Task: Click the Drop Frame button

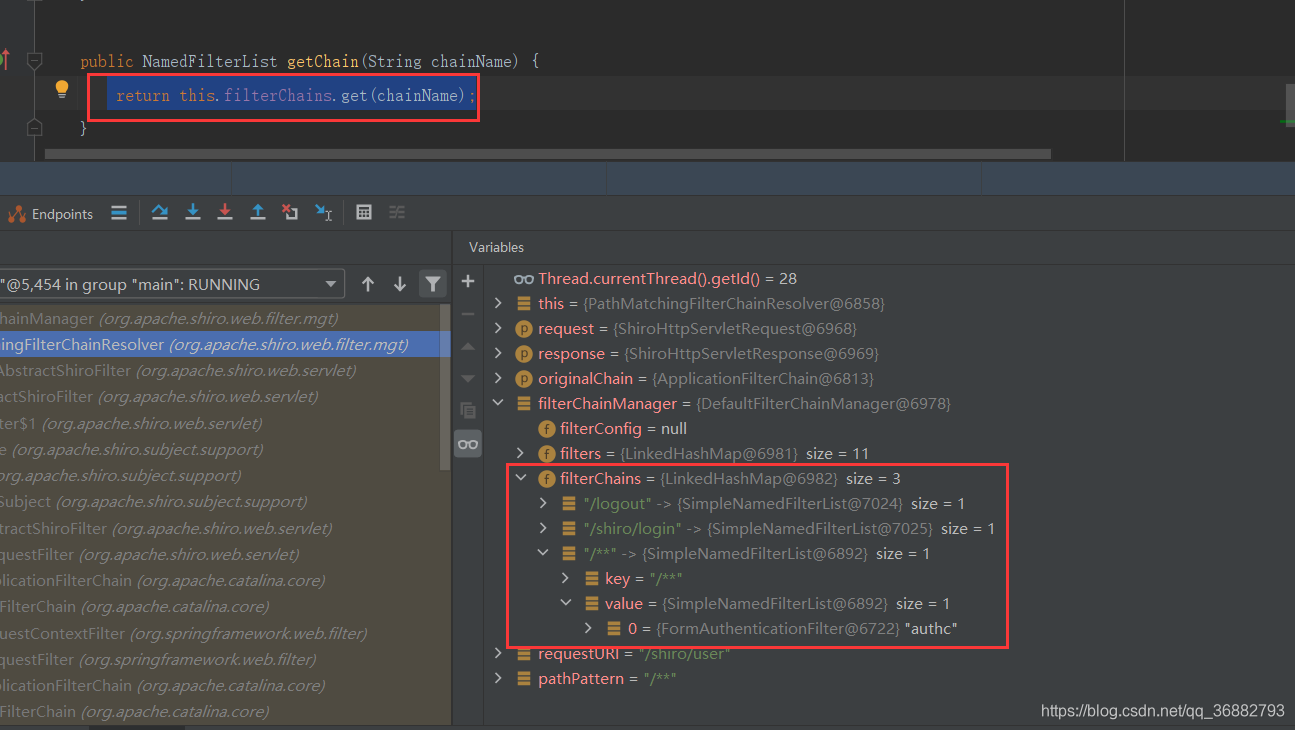Action: tap(290, 212)
